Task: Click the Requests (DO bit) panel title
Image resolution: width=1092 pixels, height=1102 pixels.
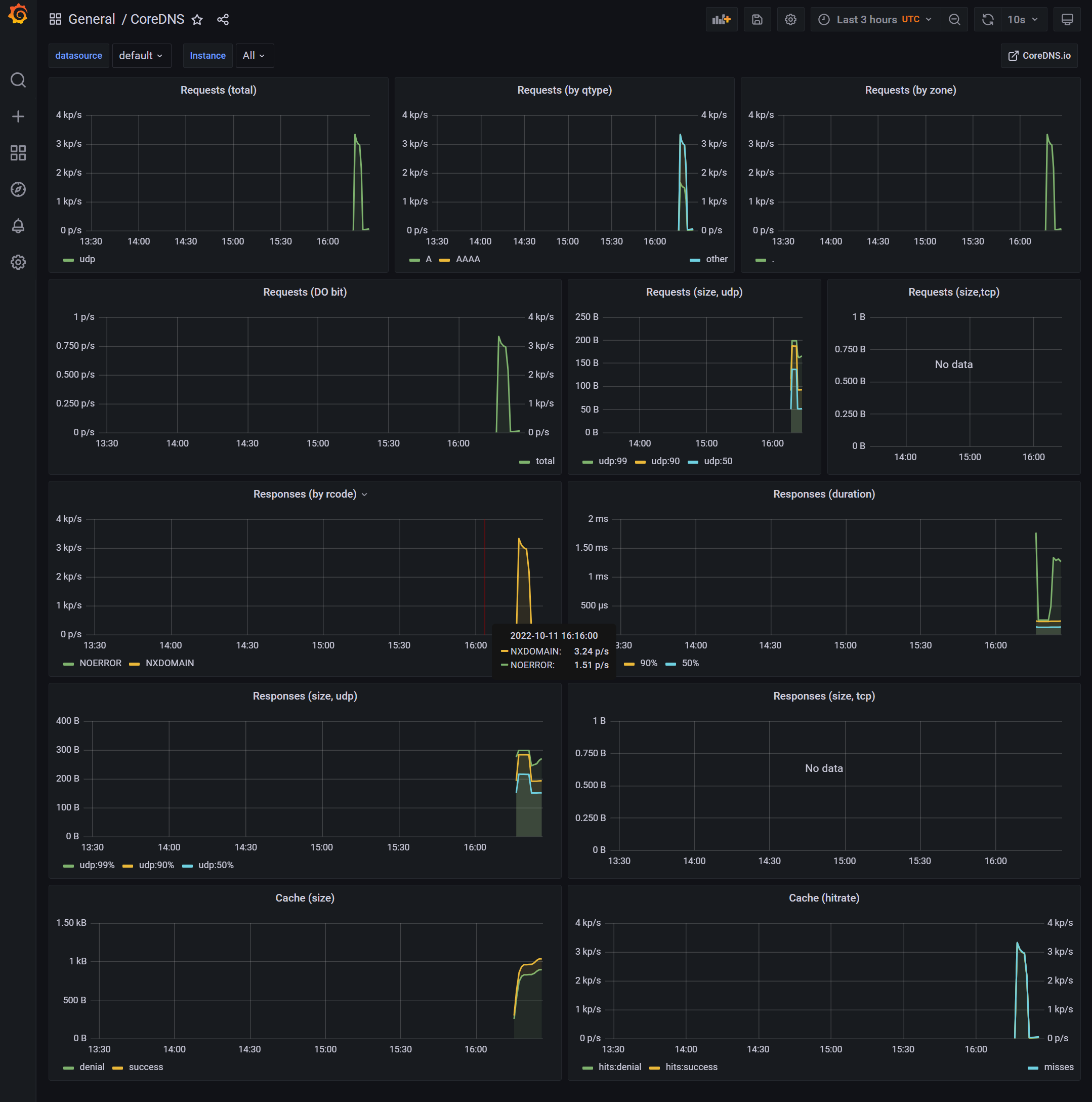Action: 305,292
